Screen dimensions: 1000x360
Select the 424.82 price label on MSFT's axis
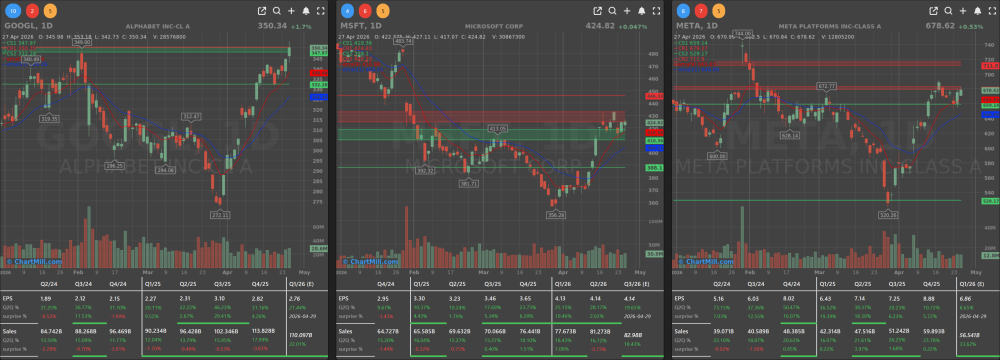pyautogui.click(x=654, y=122)
